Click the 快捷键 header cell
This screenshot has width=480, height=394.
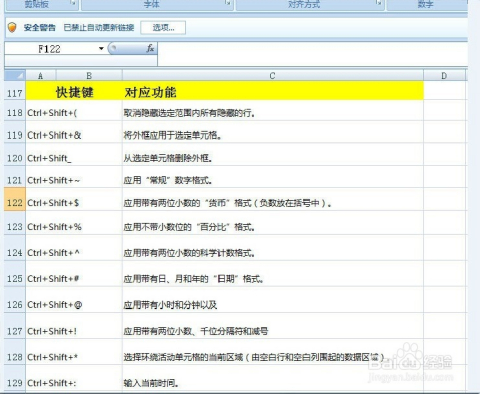(74, 91)
